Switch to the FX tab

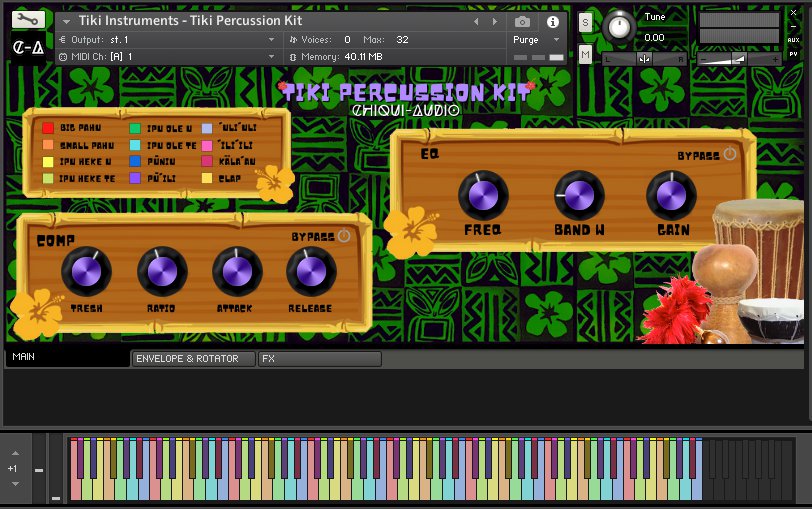[x=318, y=358]
